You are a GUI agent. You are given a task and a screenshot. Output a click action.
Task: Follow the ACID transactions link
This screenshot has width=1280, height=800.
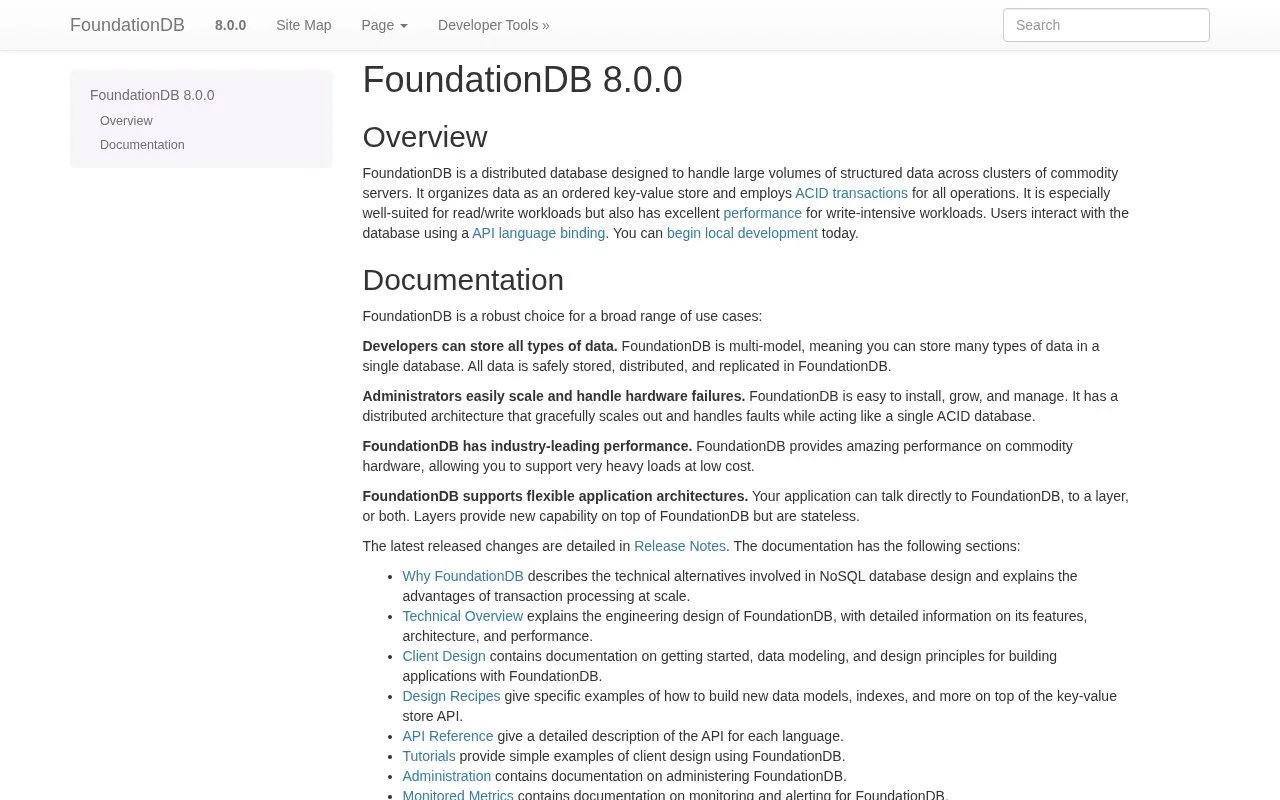[851, 193]
